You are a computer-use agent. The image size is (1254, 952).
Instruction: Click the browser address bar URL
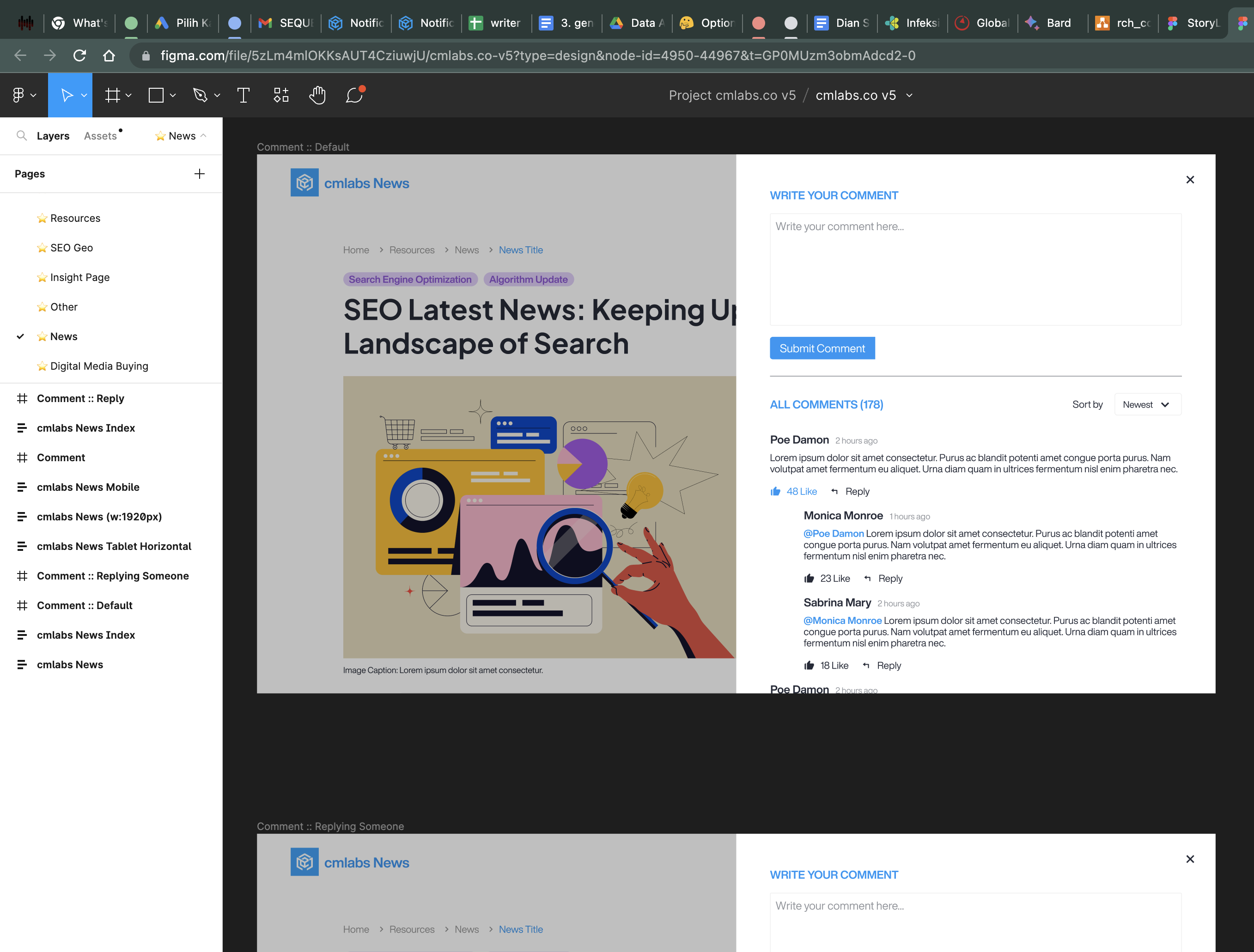point(537,55)
